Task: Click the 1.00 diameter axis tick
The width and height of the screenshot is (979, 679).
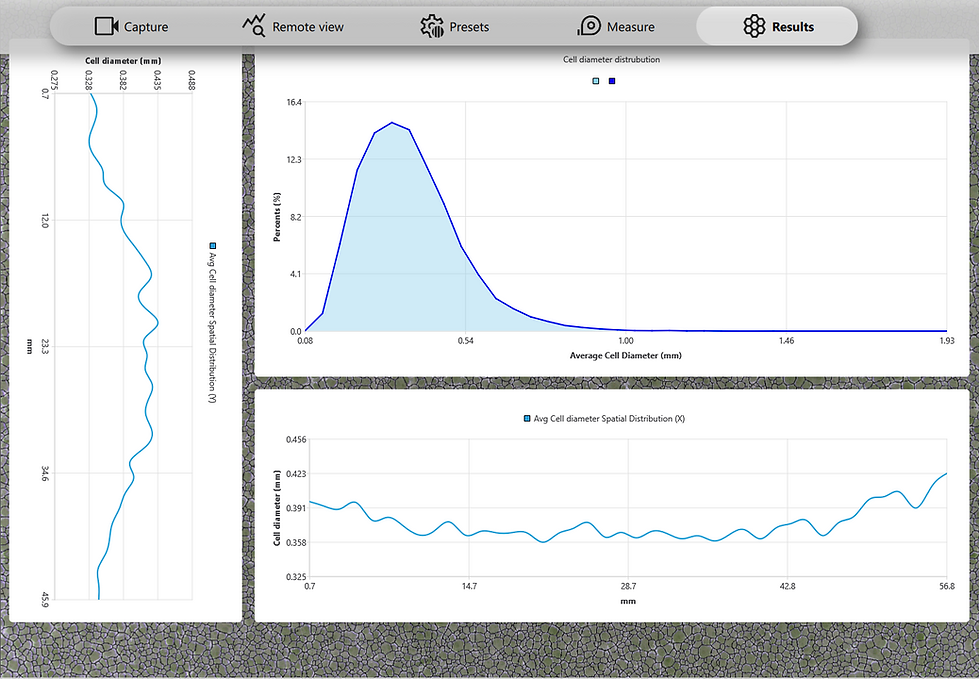Action: click(626, 341)
